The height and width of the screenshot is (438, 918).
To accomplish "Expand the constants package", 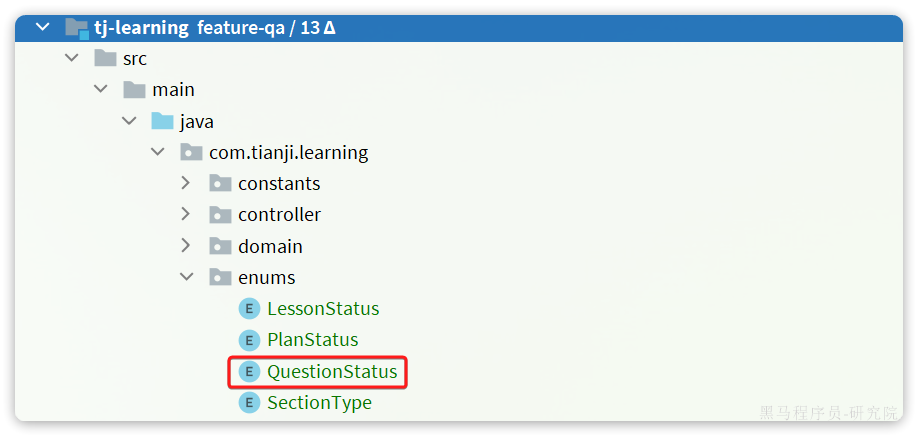I will click(x=186, y=183).
